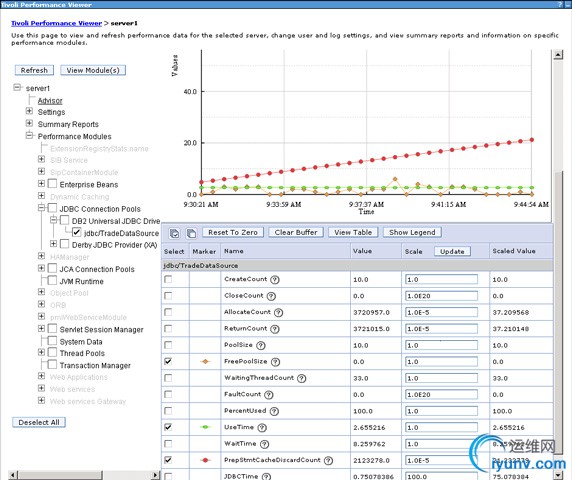Click the Reset To Zero button
The height and width of the screenshot is (480, 572).
click(x=233, y=232)
